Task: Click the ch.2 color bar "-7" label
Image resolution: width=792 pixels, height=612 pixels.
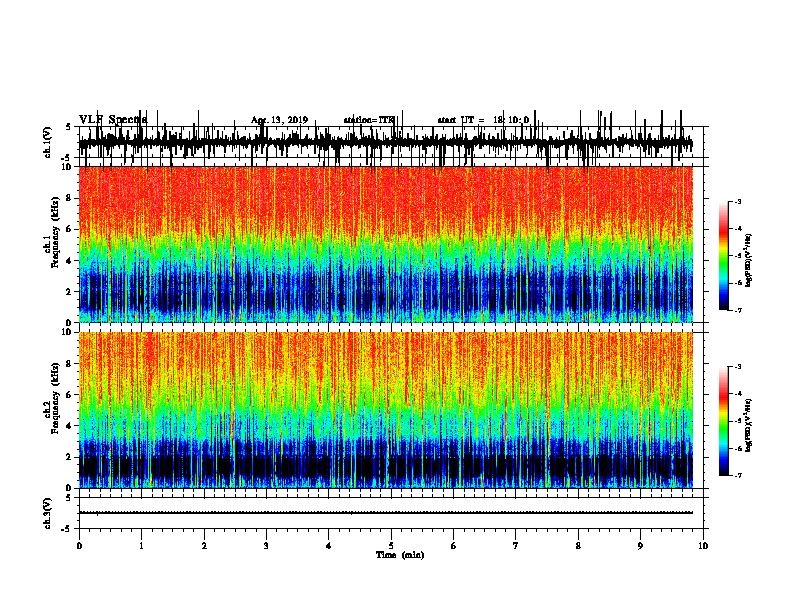Action: coord(738,476)
